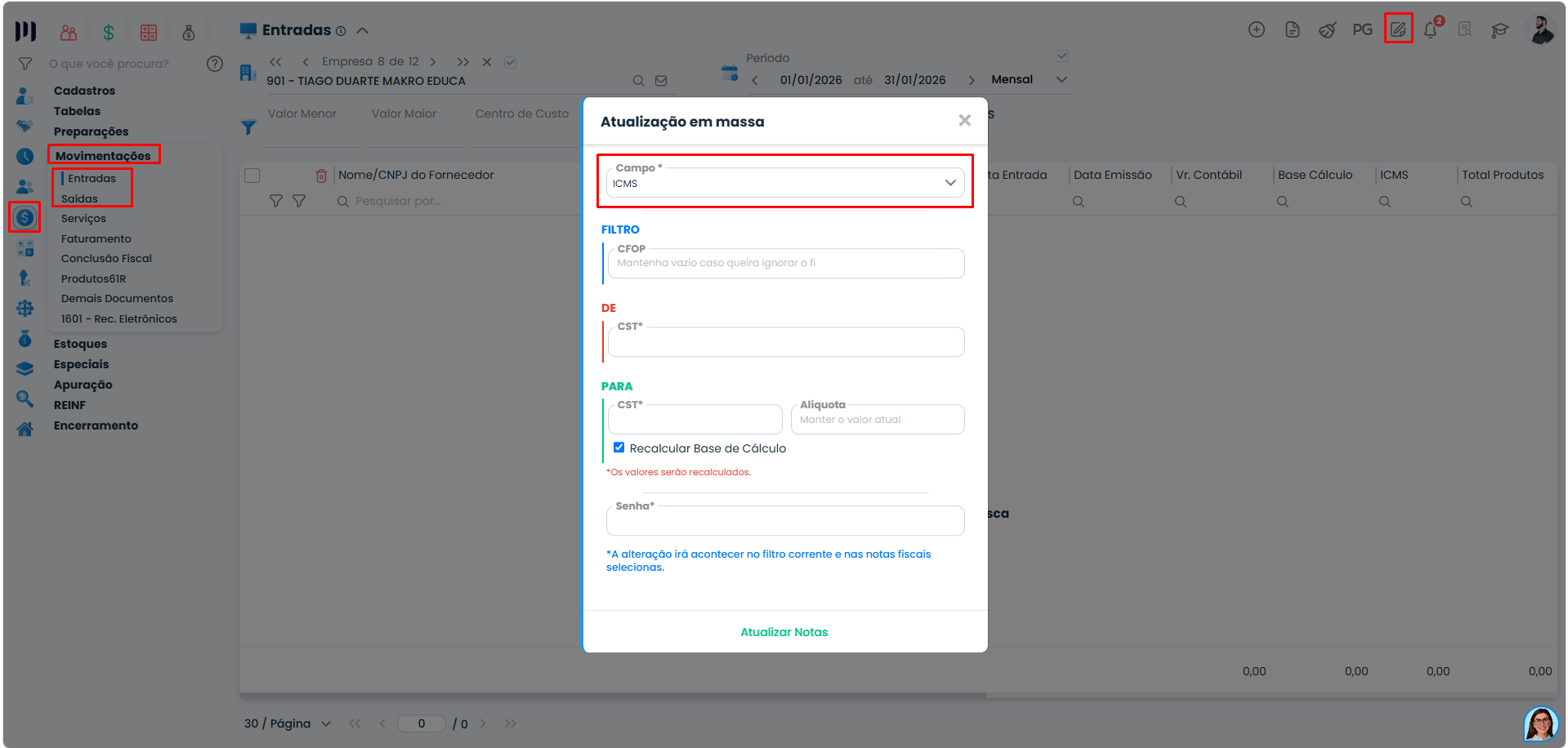Open the help question mark icon
Screen dimensions: 1568x748
(215, 64)
